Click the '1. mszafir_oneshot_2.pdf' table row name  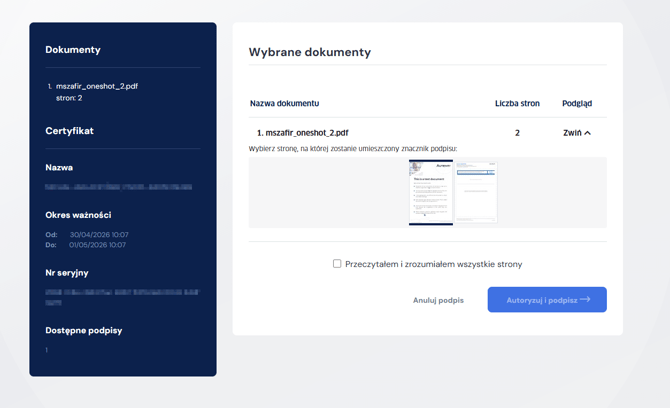303,133
